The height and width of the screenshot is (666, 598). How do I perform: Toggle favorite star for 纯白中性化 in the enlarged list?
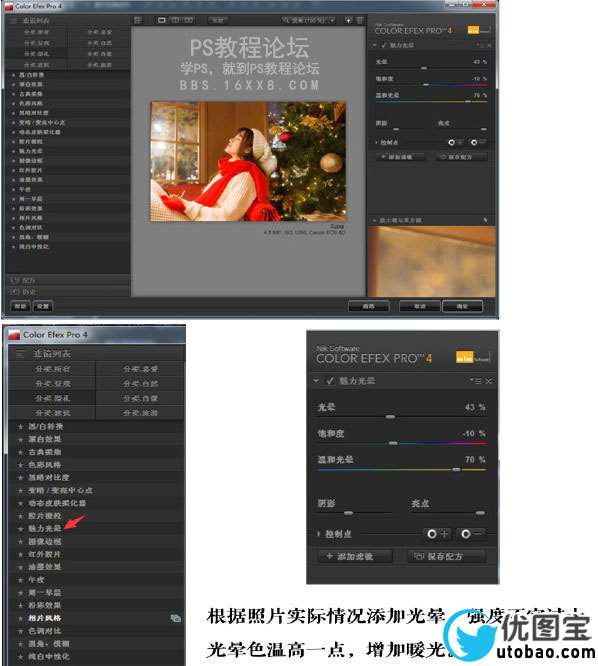[x=20, y=657]
